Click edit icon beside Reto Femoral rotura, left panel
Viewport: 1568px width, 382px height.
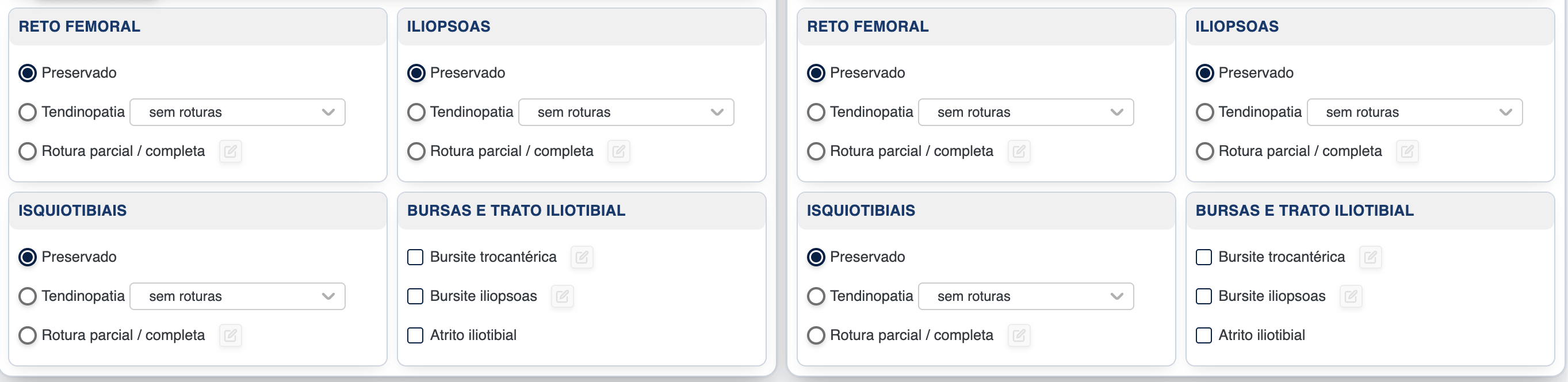230,151
